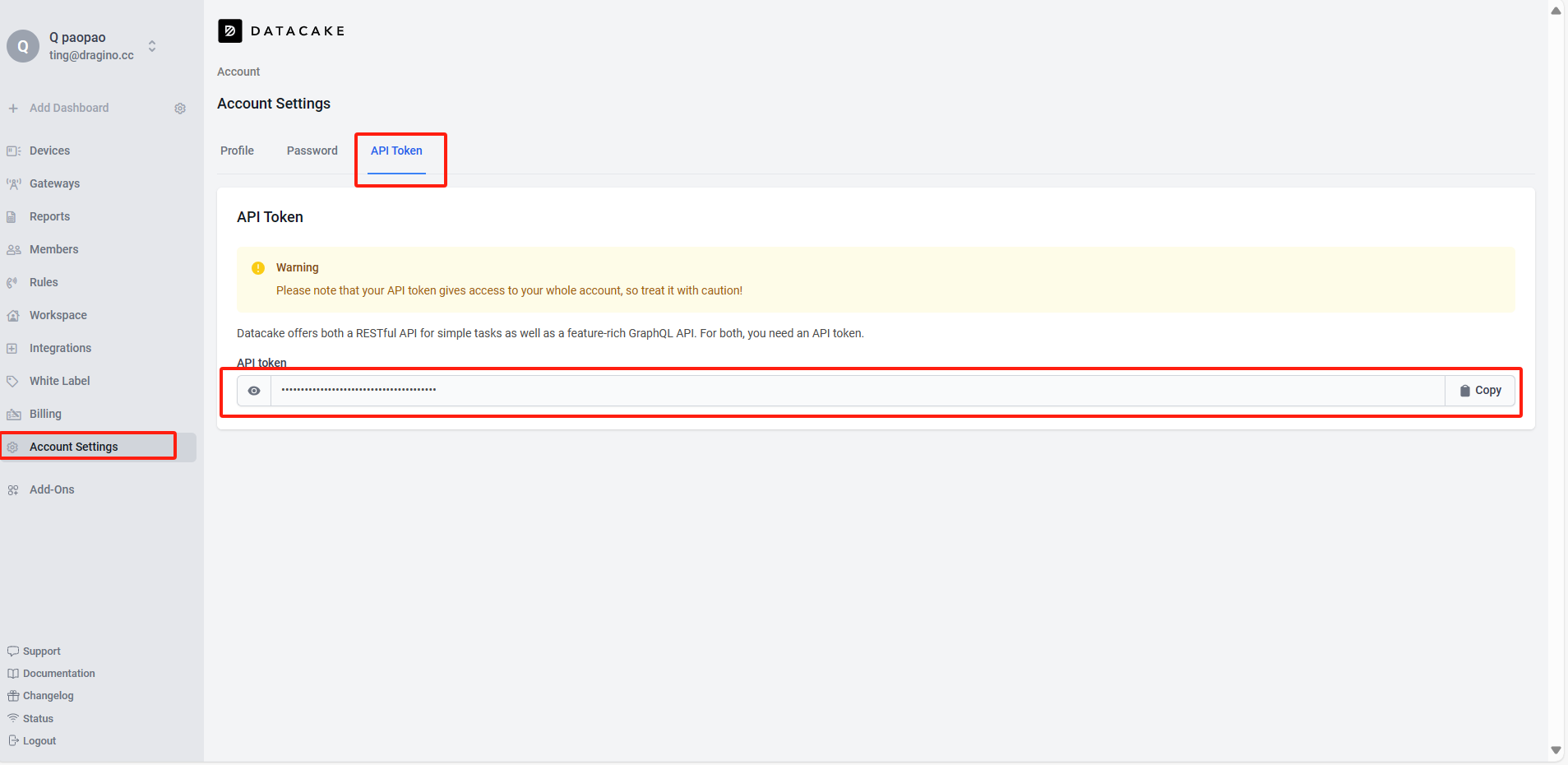Click Logout
Viewport: 1568px width, 765px height.
39,740
